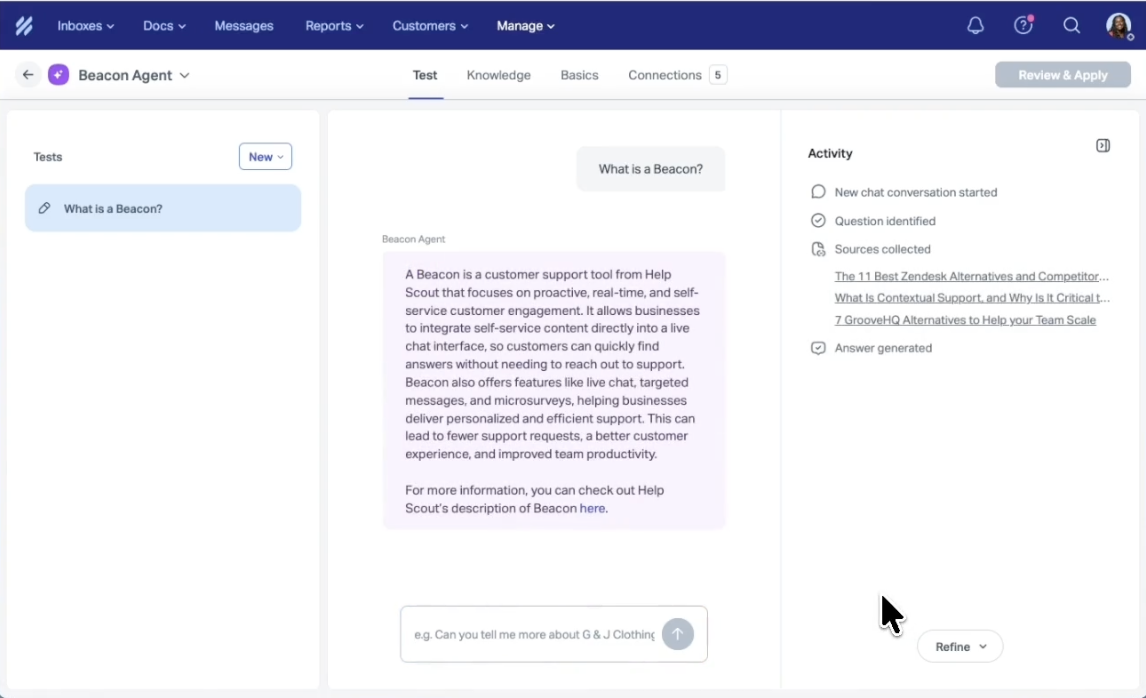Open the user profile avatar

[x=1119, y=26]
